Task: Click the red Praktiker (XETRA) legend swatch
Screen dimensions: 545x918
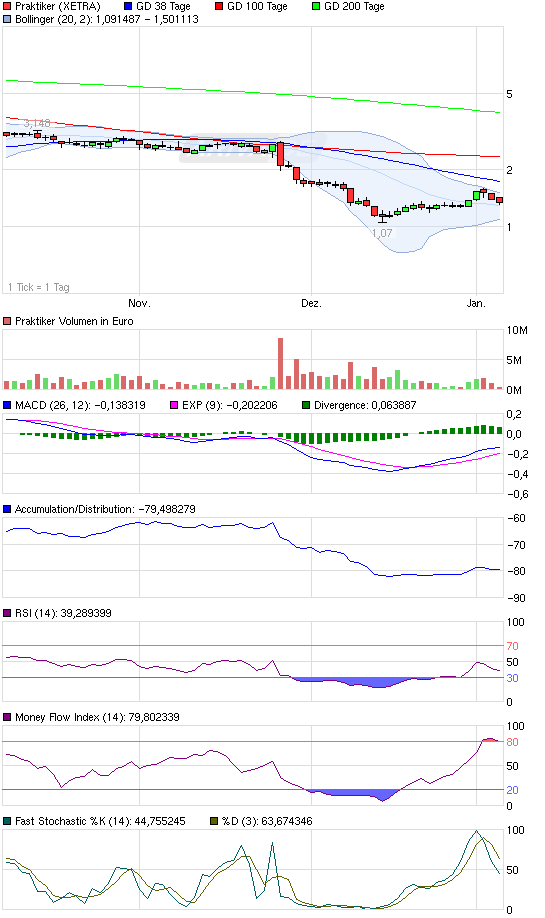Action: 7,6
